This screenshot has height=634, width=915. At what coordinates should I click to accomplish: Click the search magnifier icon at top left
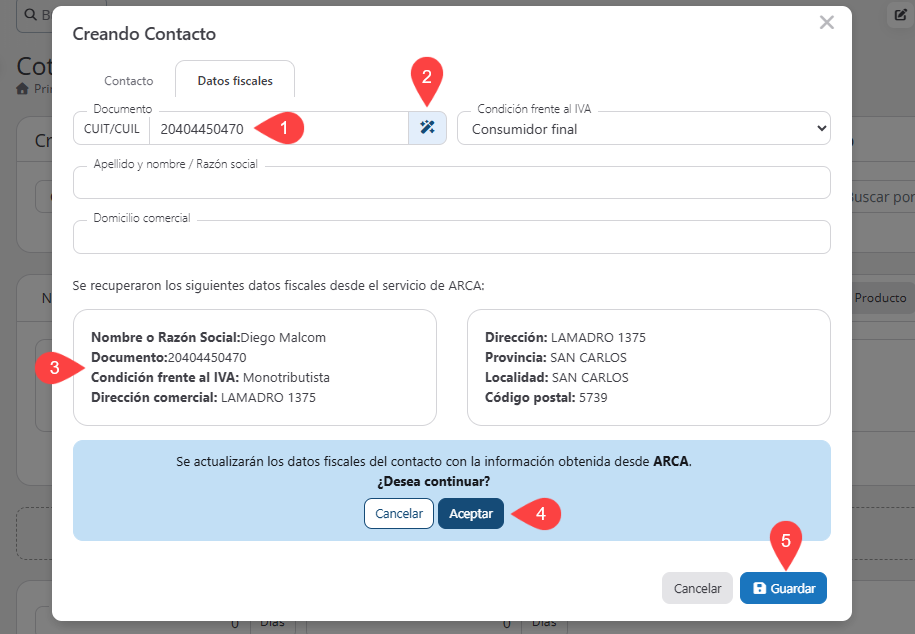click(x=30, y=14)
